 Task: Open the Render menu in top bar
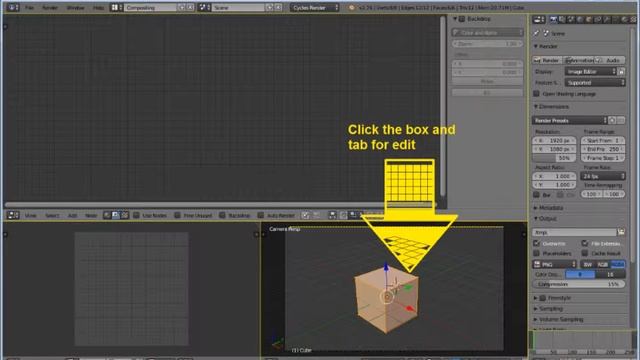pos(50,7)
